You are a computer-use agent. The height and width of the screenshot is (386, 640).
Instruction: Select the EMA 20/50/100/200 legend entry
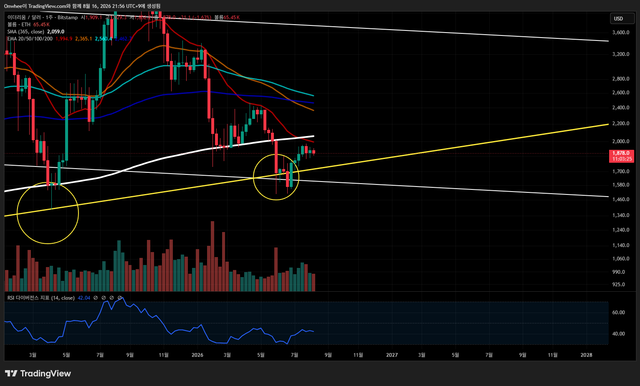(x=30, y=39)
